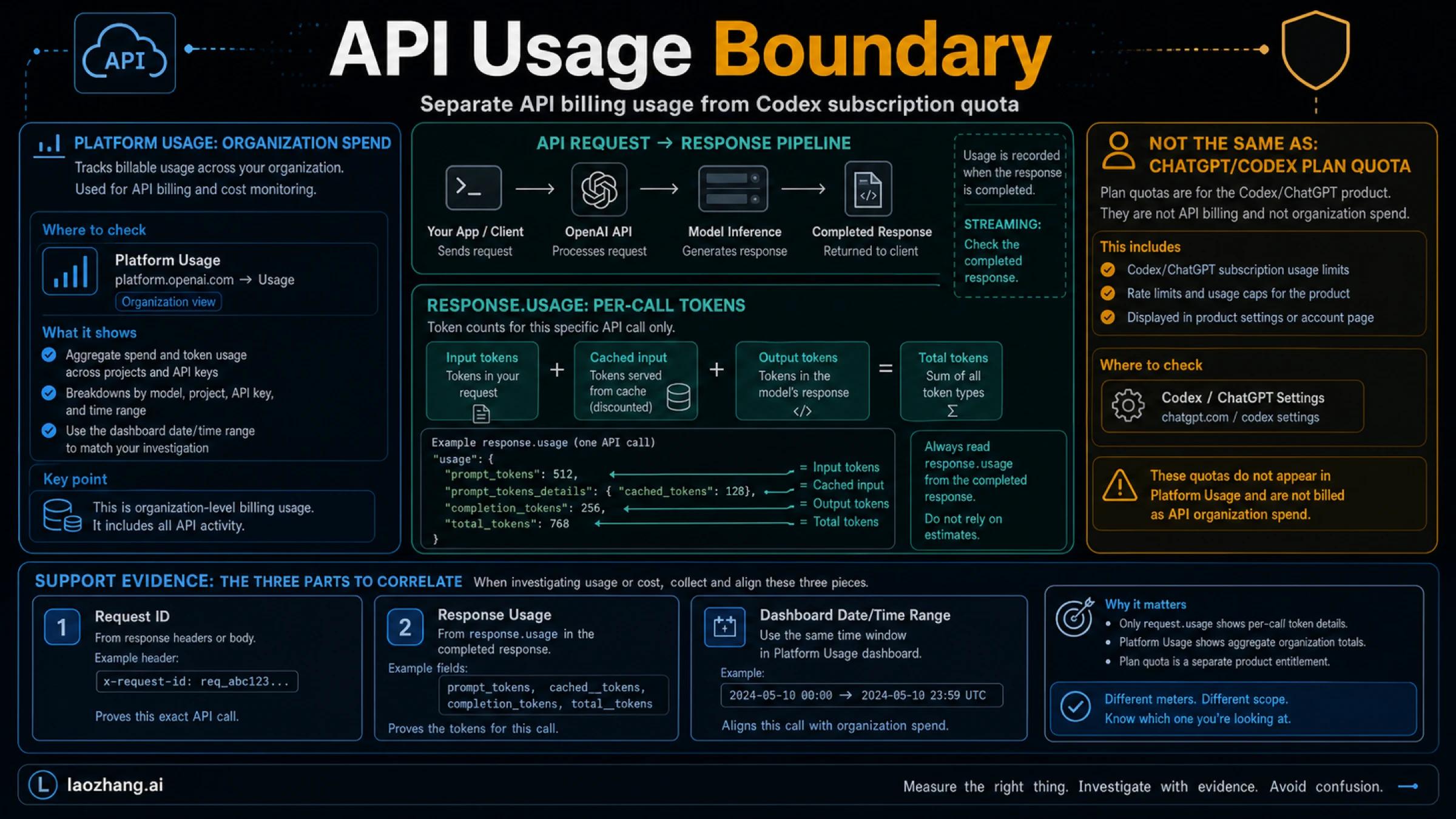Click the 2024-05-10 00:00 date range field
Screen dimensions: 1456x819
pos(861,695)
